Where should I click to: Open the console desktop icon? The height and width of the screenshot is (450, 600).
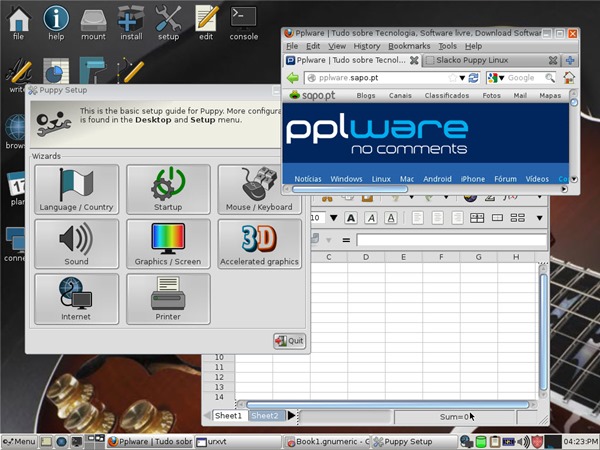244,22
